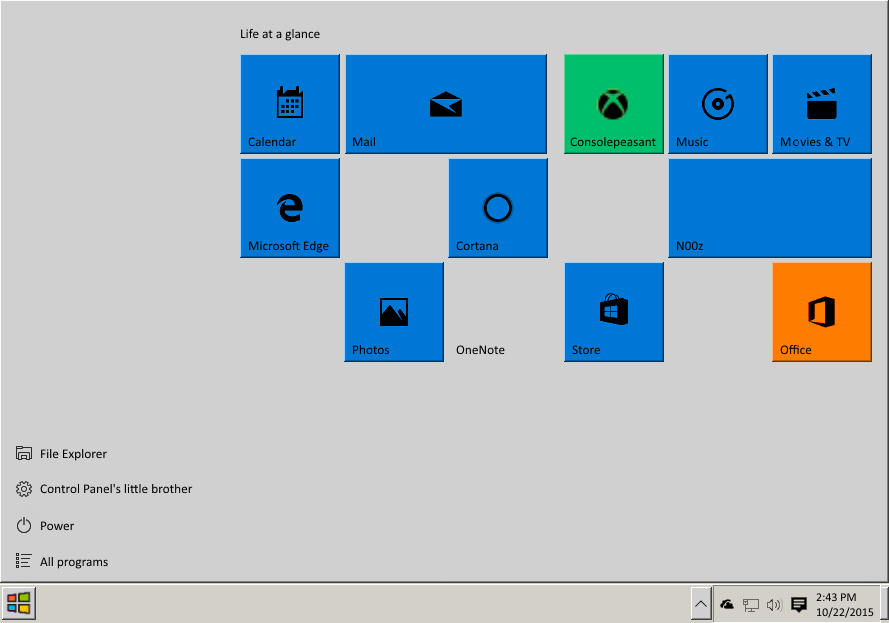Image resolution: width=889 pixels, height=623 pixels.
Task: Open the Photos tile
Action: tap(394, 312)
